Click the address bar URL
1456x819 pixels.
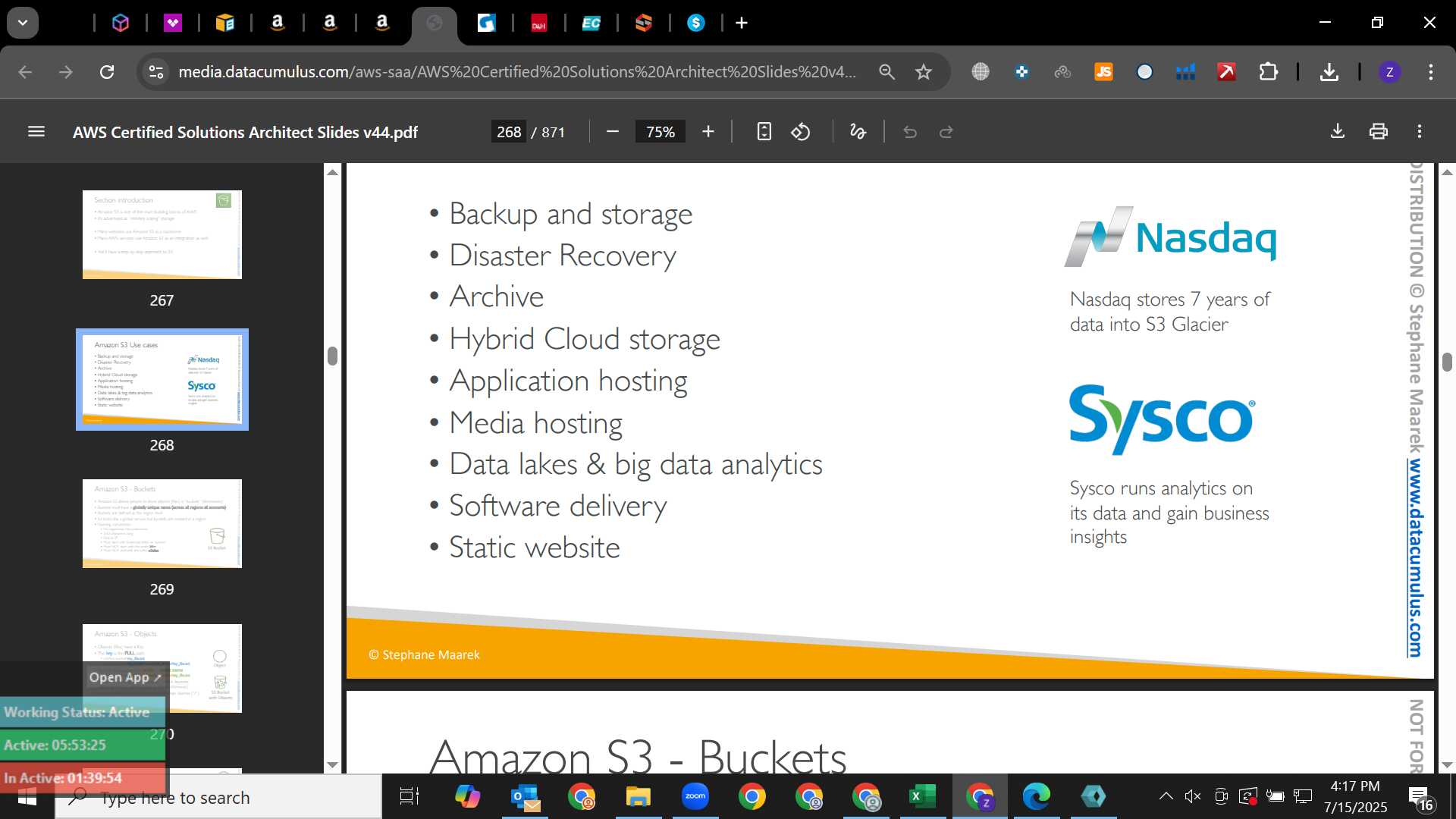coord(517,72)
